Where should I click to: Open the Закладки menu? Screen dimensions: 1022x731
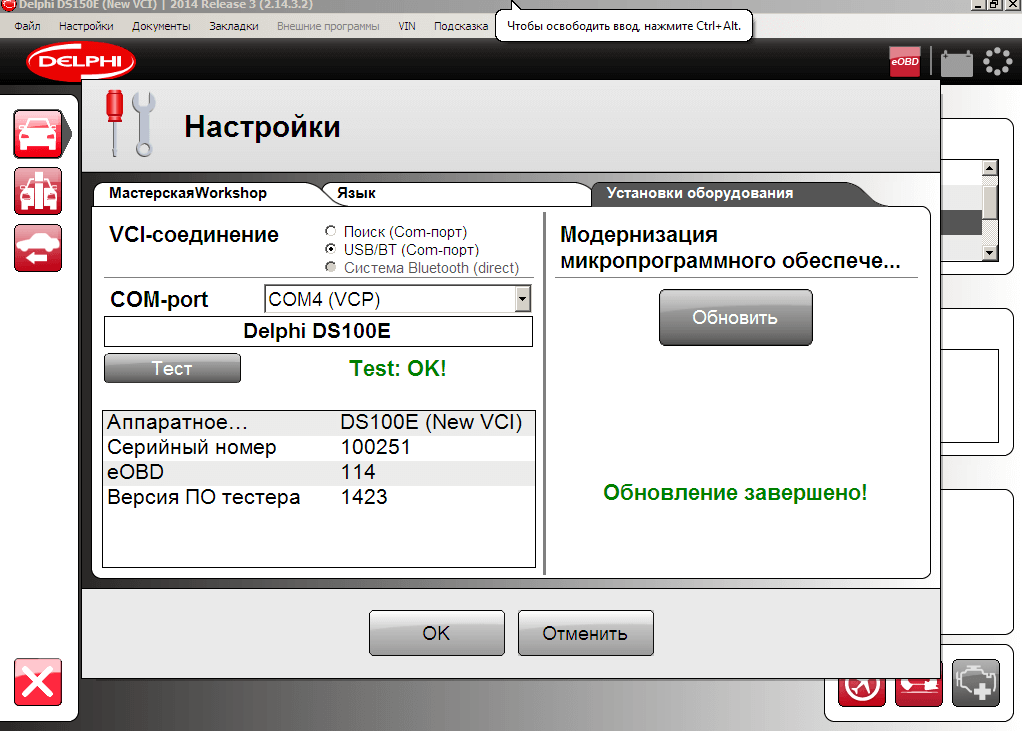[233, 26]
